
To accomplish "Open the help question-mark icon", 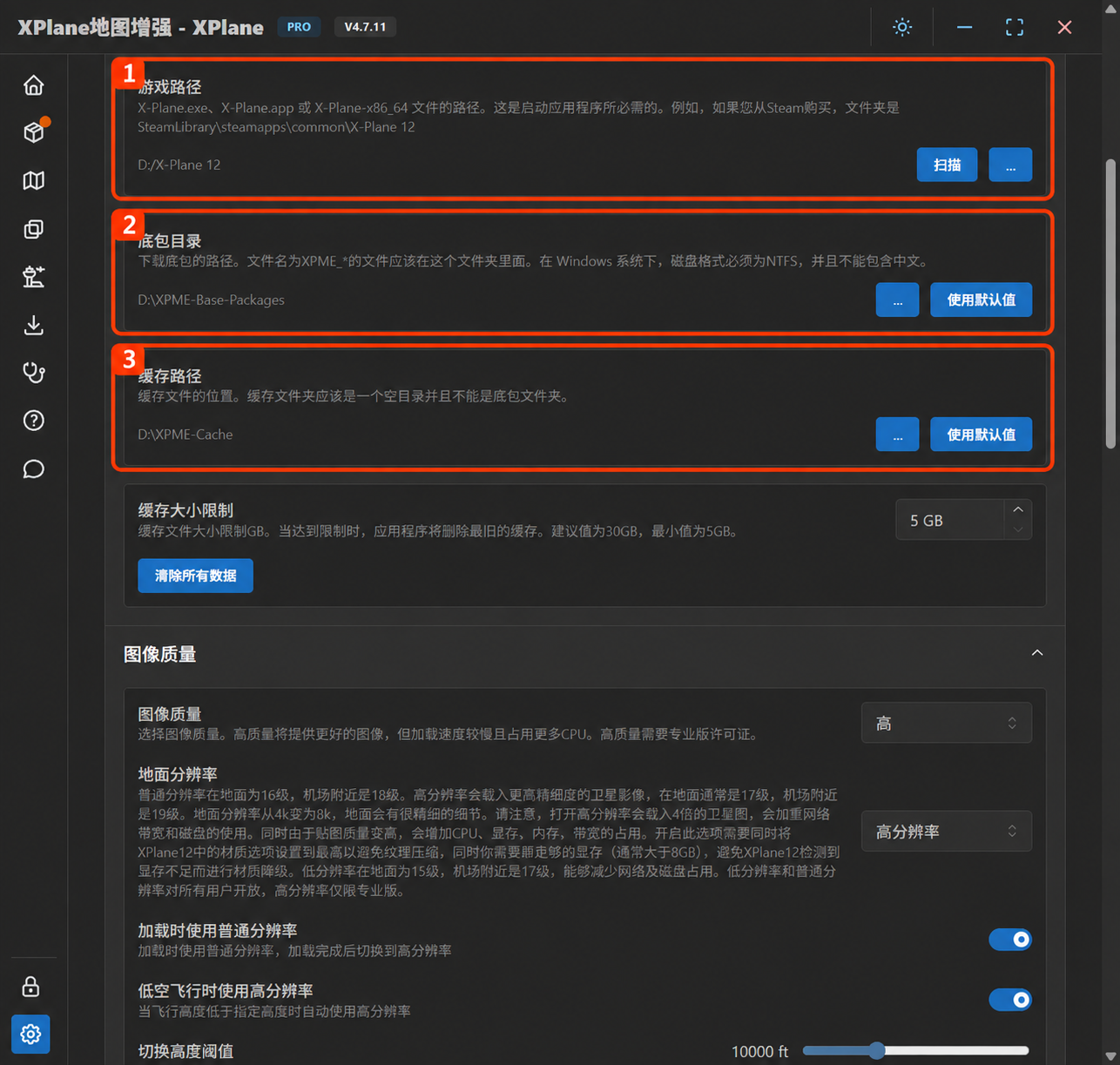I will point(33,421).
